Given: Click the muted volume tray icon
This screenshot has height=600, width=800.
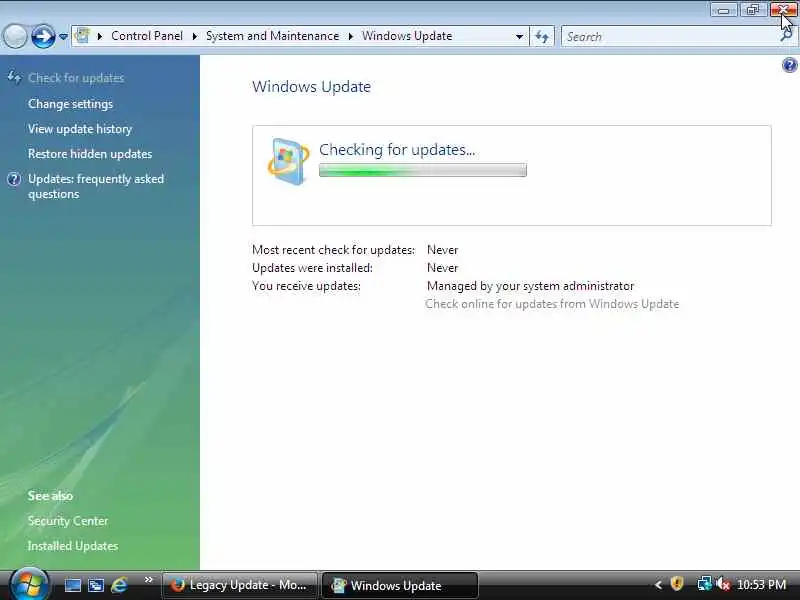Looking at the screenshot, I should pyautogui.click(x=722, y=584).
